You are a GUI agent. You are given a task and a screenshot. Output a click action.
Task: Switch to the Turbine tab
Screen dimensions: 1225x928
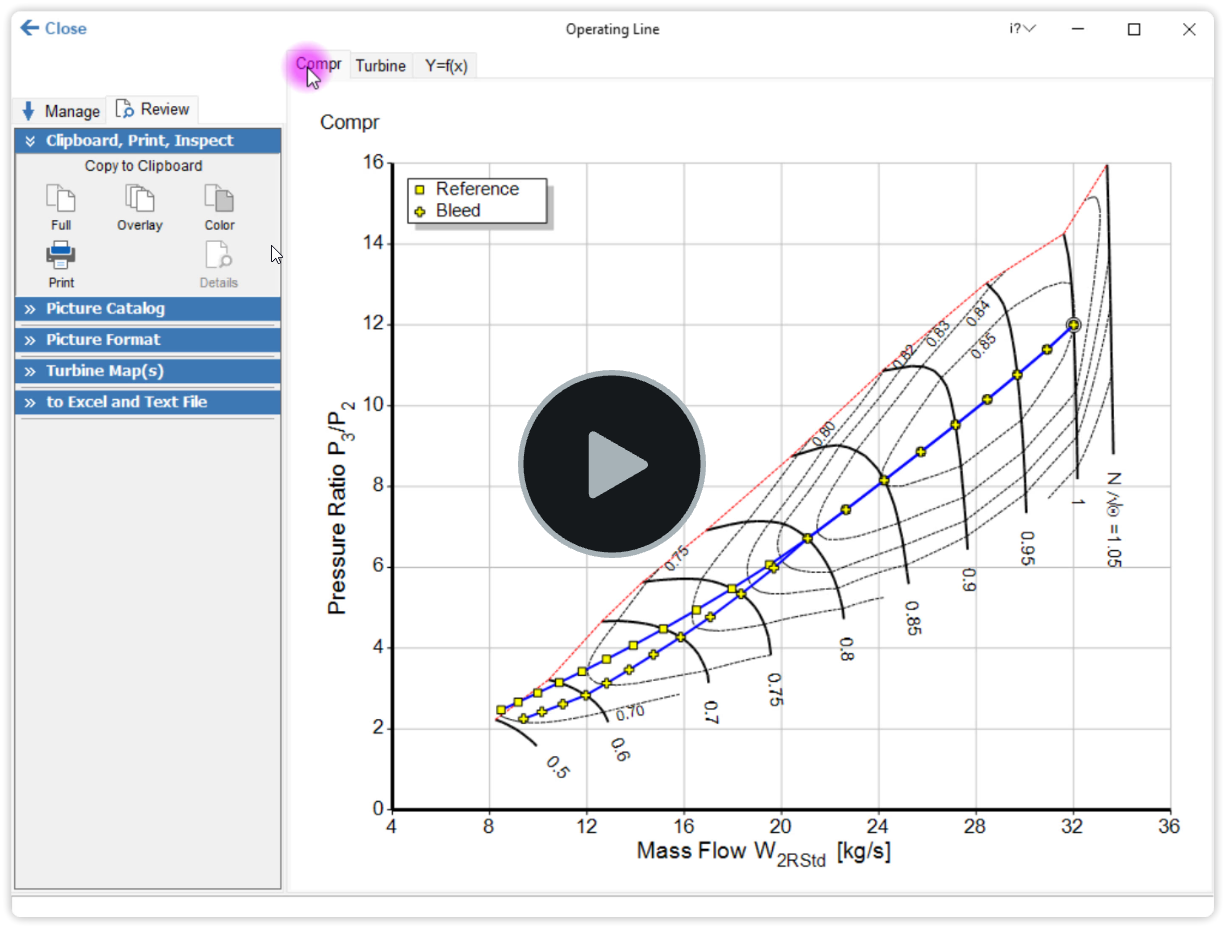coord(380,66)
